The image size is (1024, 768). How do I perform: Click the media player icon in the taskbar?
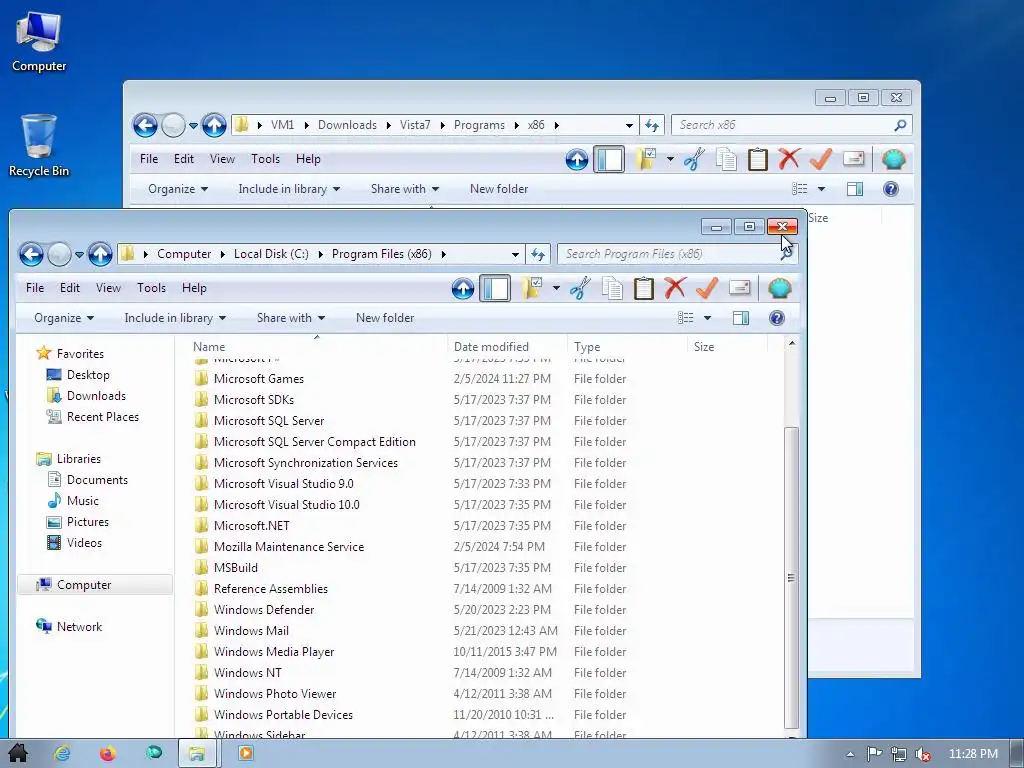coord(246,754)
